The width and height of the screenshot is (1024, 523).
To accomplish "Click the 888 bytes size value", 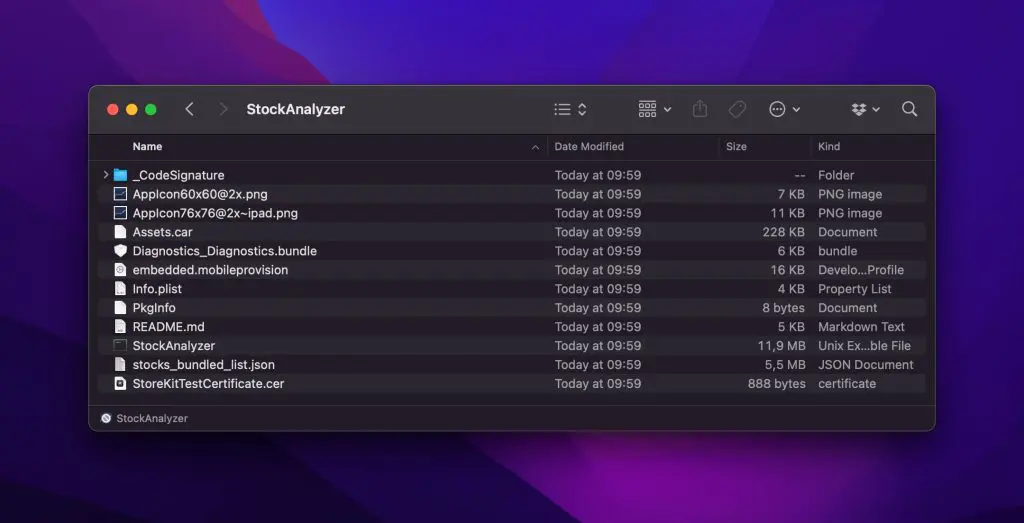I will tap(776, 383).
